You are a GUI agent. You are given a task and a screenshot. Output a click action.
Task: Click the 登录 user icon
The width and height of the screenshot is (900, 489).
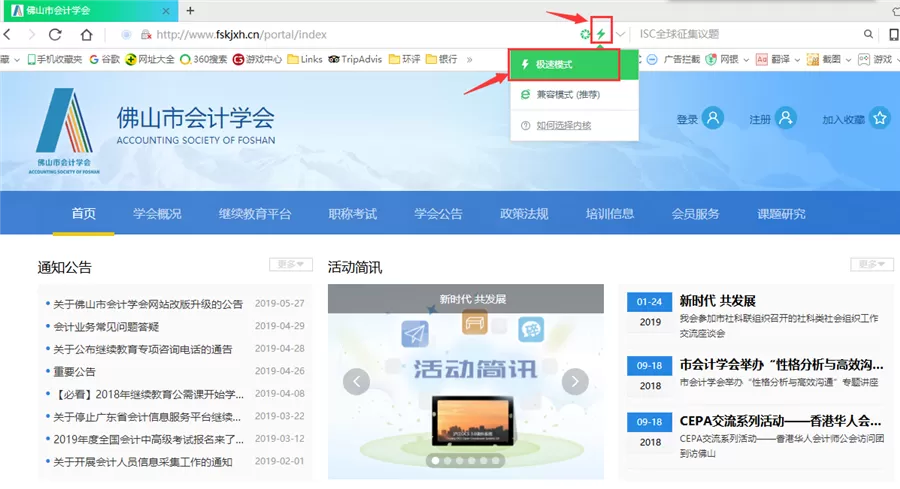[712, 119]
